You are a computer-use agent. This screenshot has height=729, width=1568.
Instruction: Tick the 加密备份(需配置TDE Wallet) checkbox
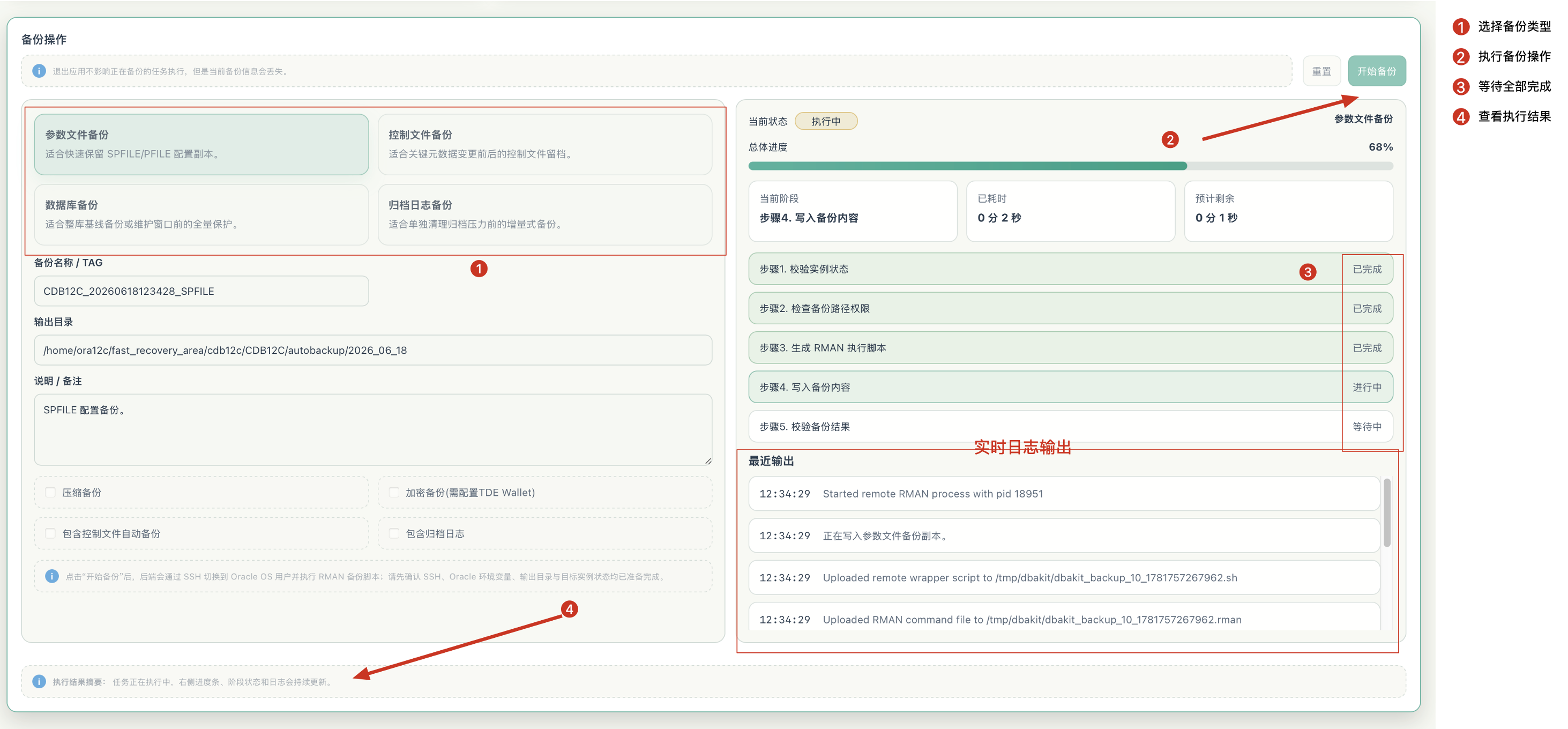[394, 492]
